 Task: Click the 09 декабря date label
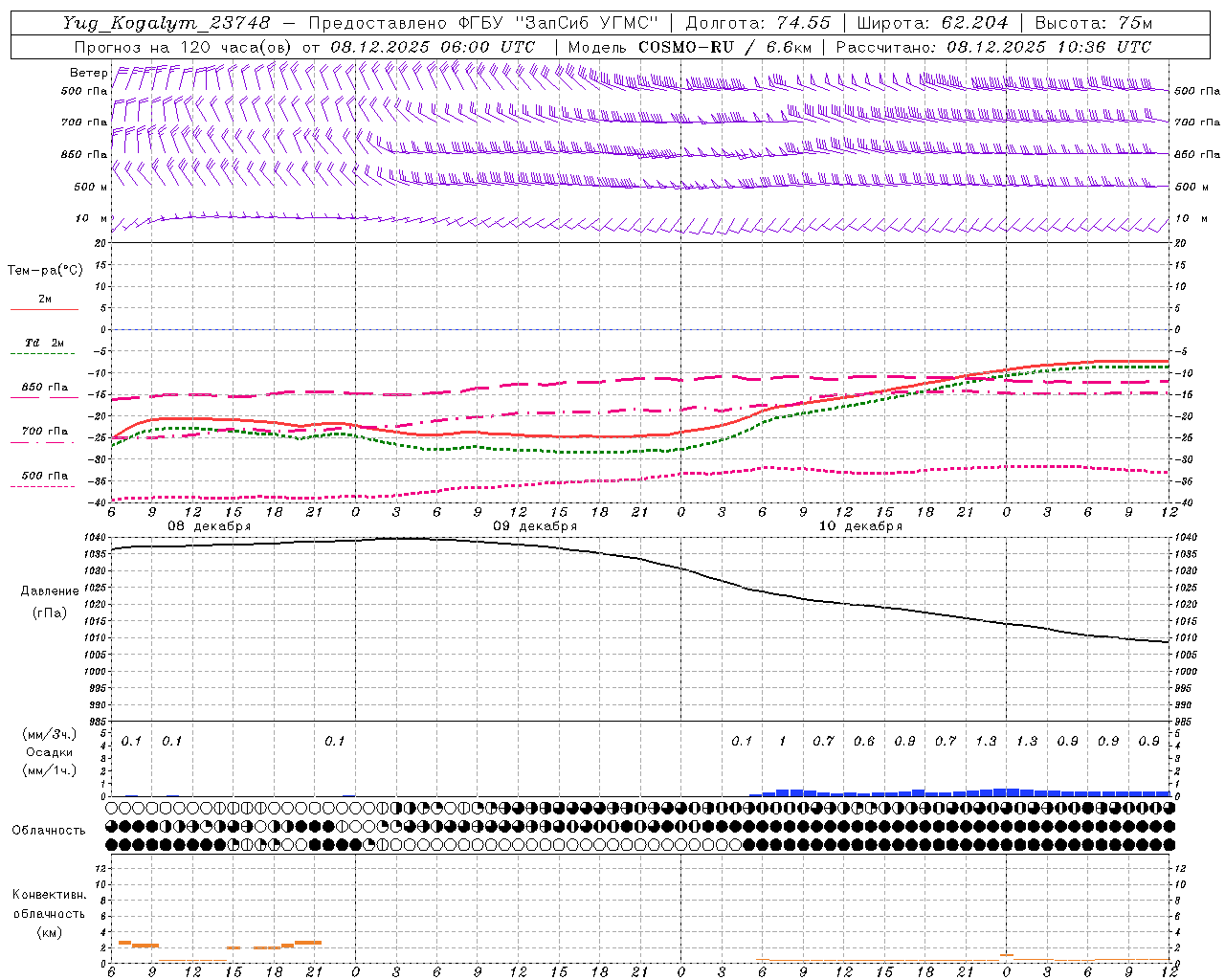click(x=535, y=526)
